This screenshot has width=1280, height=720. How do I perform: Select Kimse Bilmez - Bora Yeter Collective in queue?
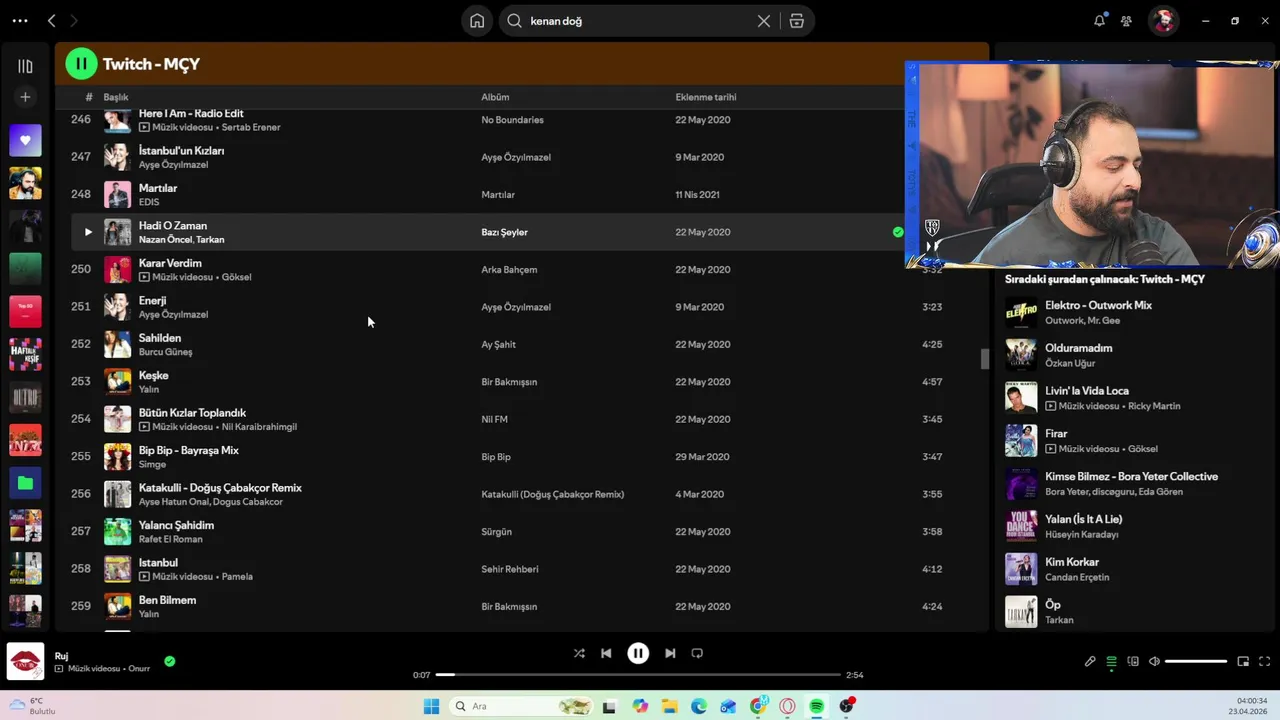click(x=1131, y=477)
